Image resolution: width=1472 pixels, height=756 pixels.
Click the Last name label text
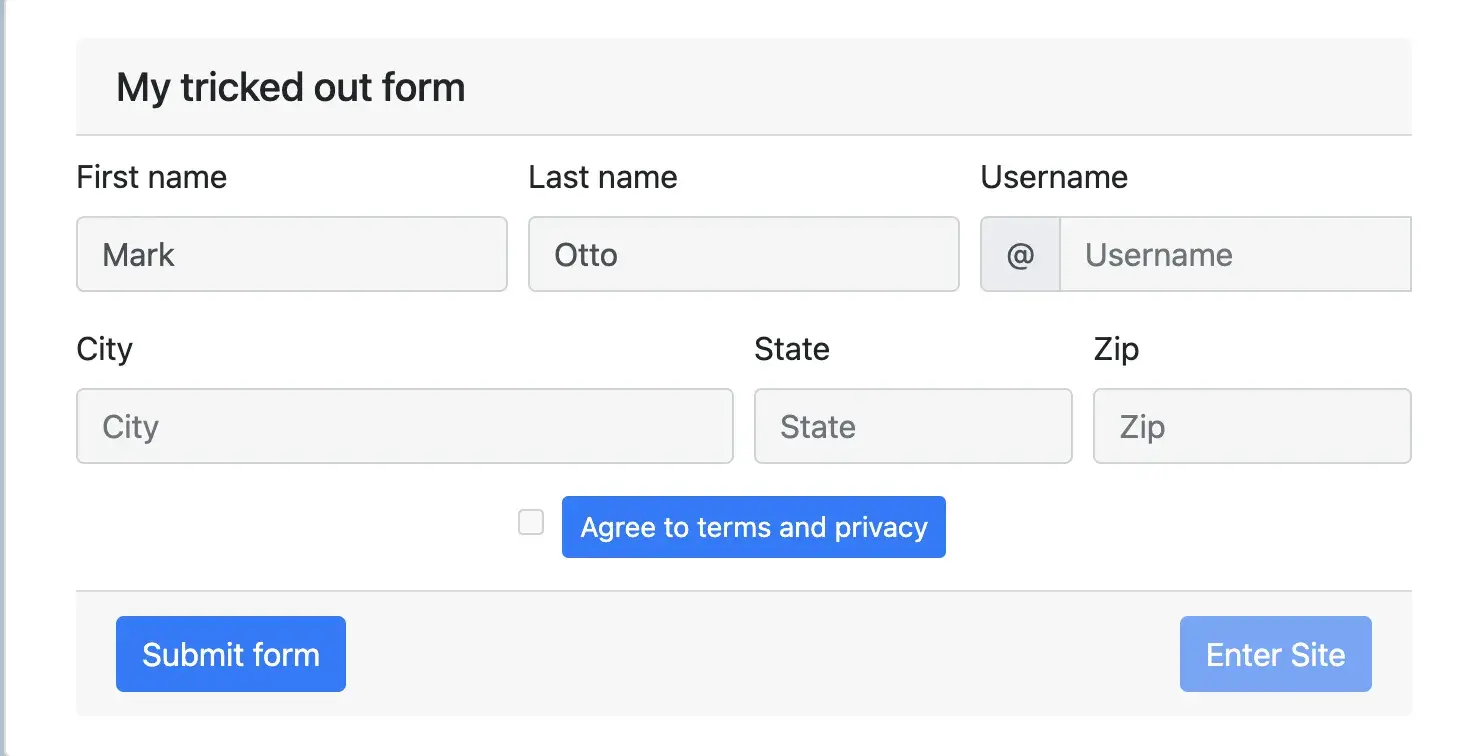[603, 178]
